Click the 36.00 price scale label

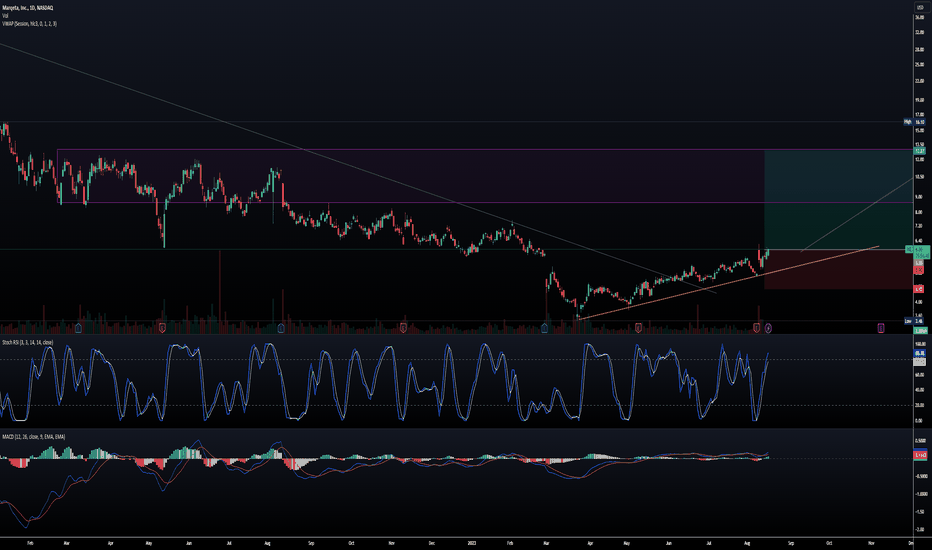(x=920, y=18)
